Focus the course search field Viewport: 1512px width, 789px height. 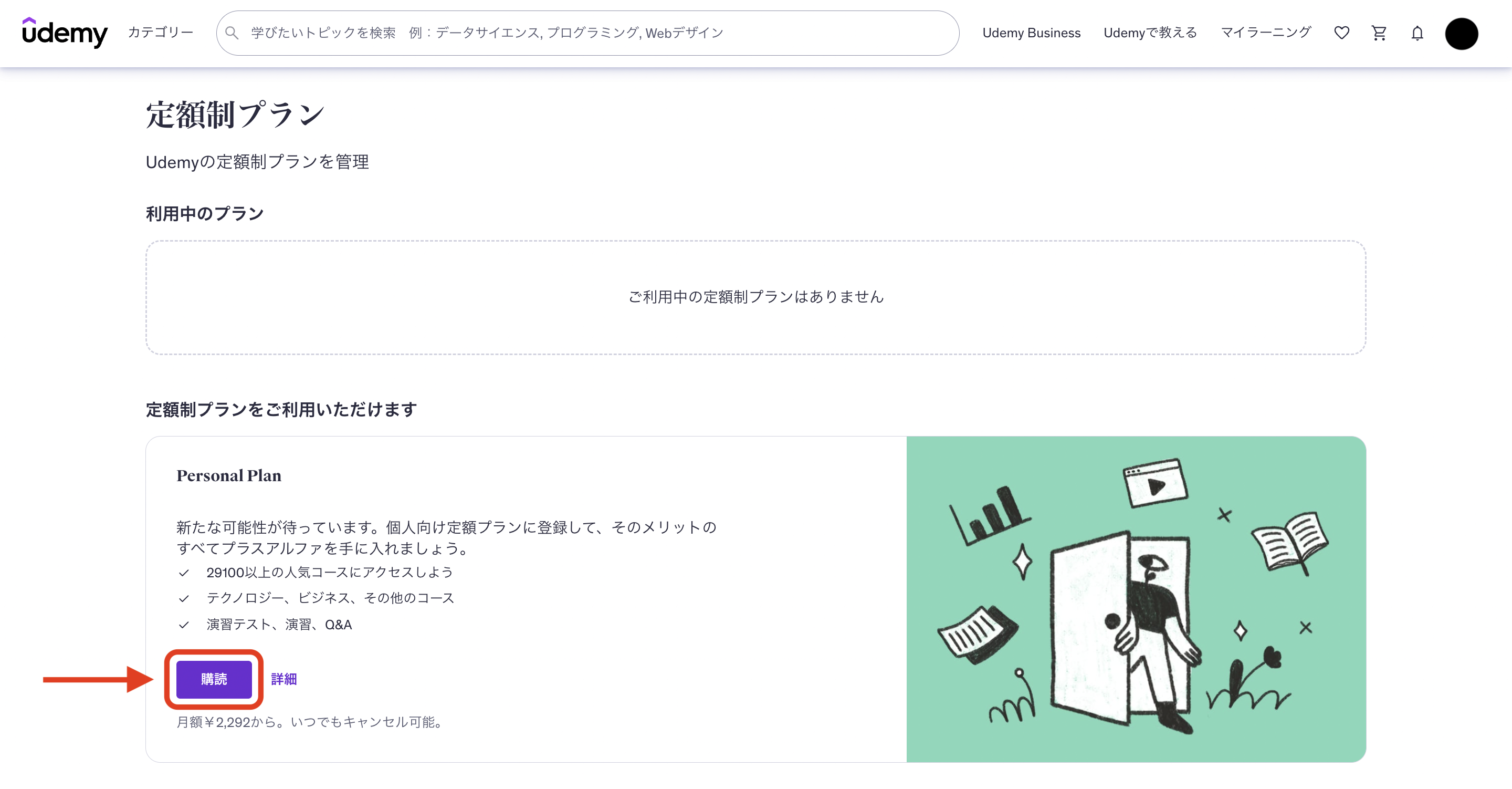(587, 33)
